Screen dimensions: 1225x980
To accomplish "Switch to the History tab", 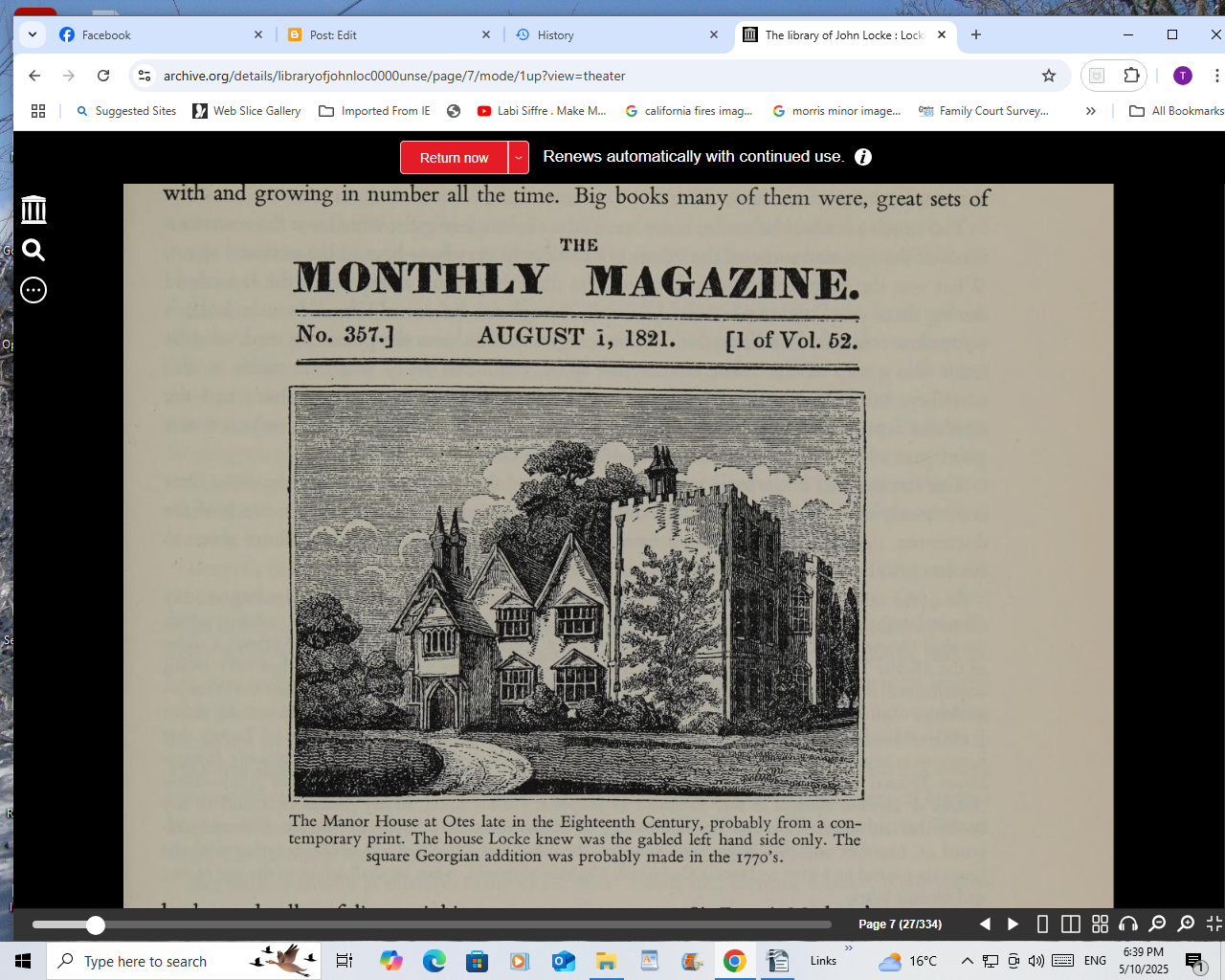I will 615,34.
